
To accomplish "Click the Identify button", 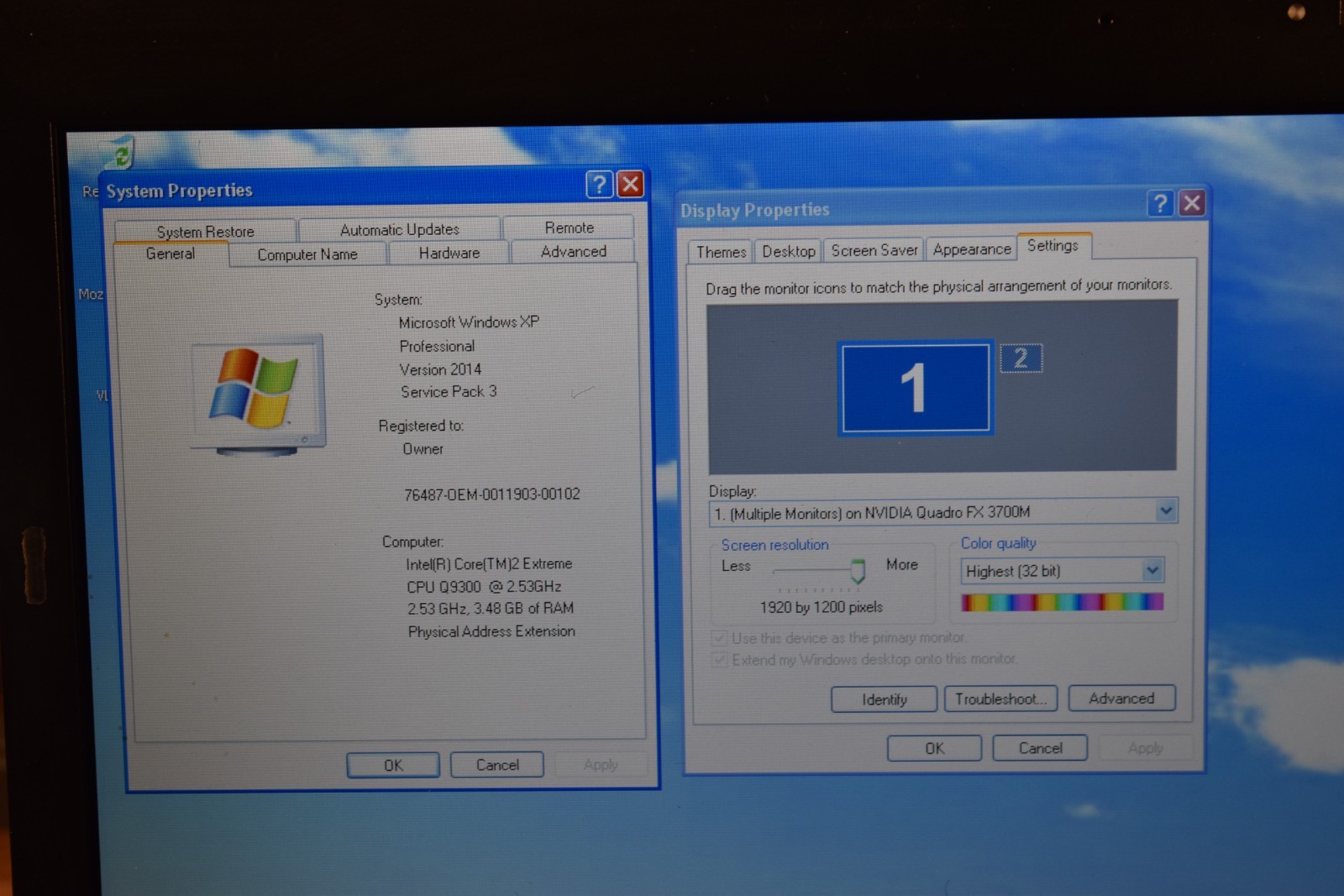I will click(x=884, y=700).
